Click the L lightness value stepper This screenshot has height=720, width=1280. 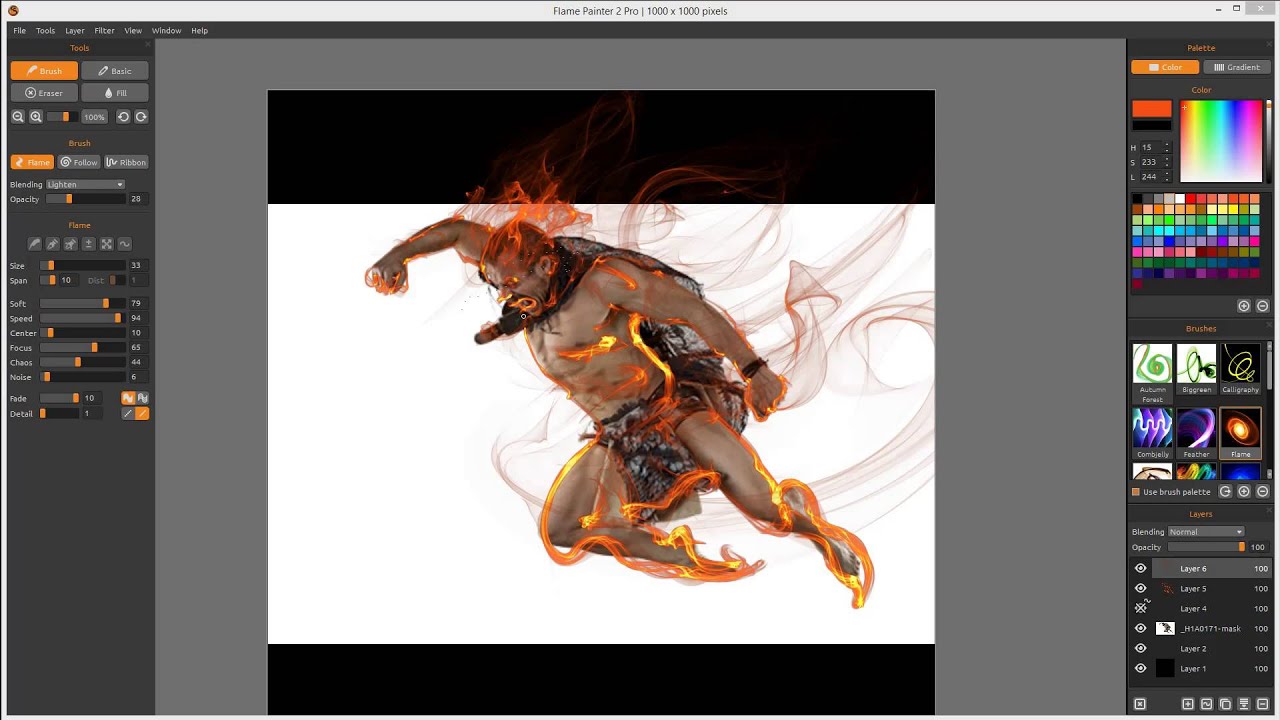click(x=1167, y=177)
